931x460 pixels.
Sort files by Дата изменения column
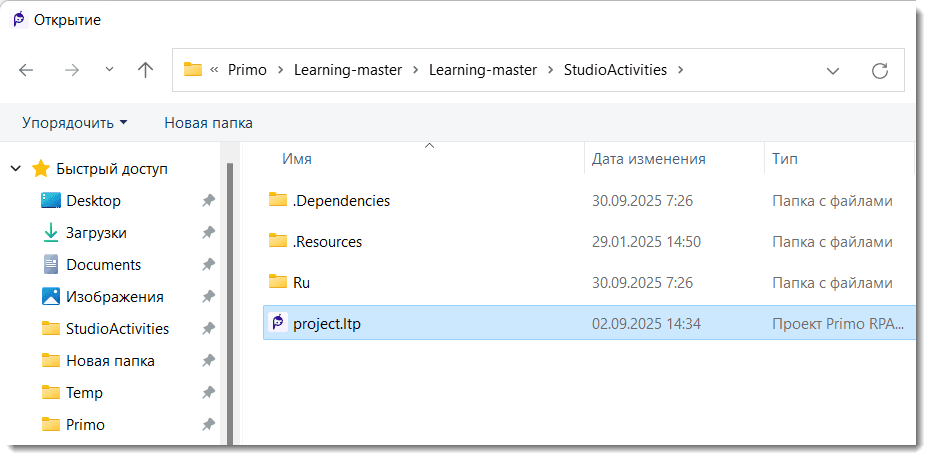(648, 159)
